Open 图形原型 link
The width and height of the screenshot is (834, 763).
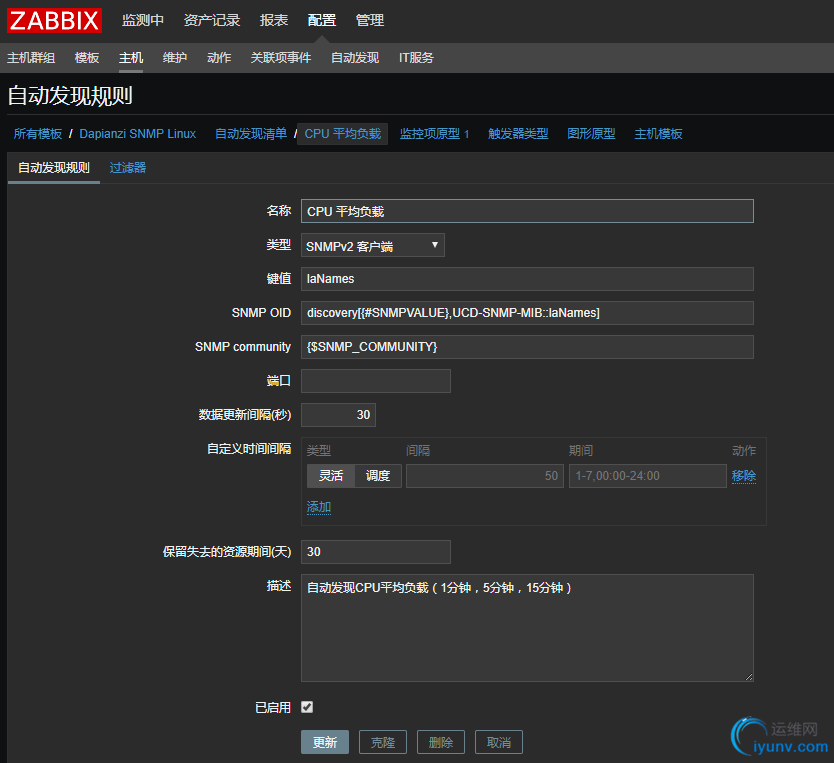[591, 133]
